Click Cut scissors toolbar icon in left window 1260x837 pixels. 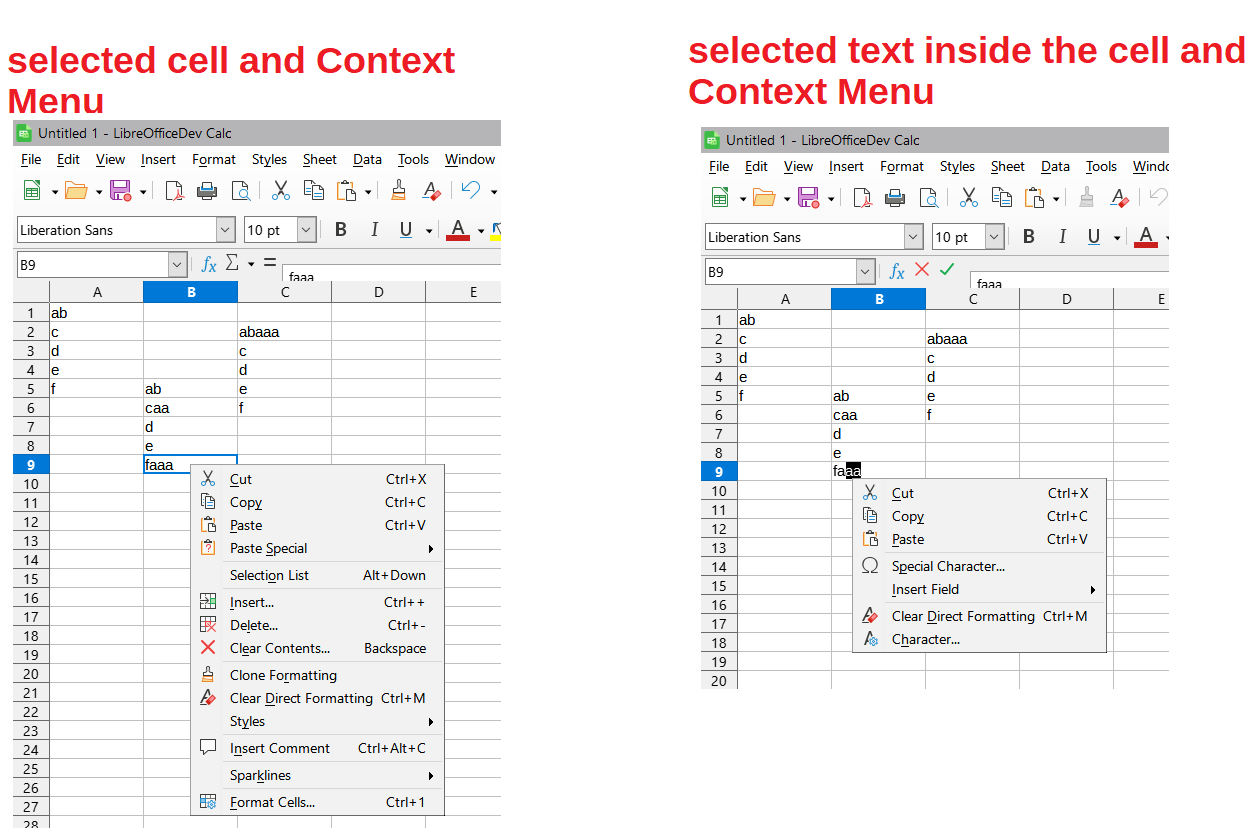click(x=281, y=190)
